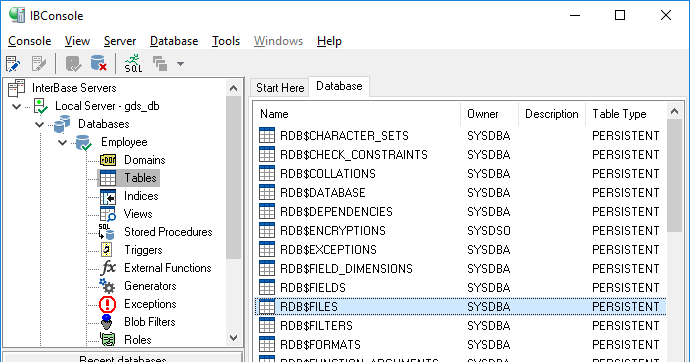Click the Roles node icon
The width and height of the screenshot is (690, 362).
pyautogui.click(x=107, y=340)
